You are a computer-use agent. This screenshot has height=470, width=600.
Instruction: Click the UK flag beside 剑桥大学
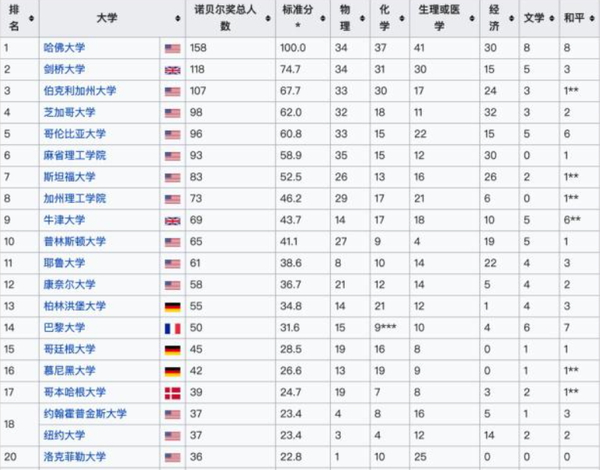point(173,70)
